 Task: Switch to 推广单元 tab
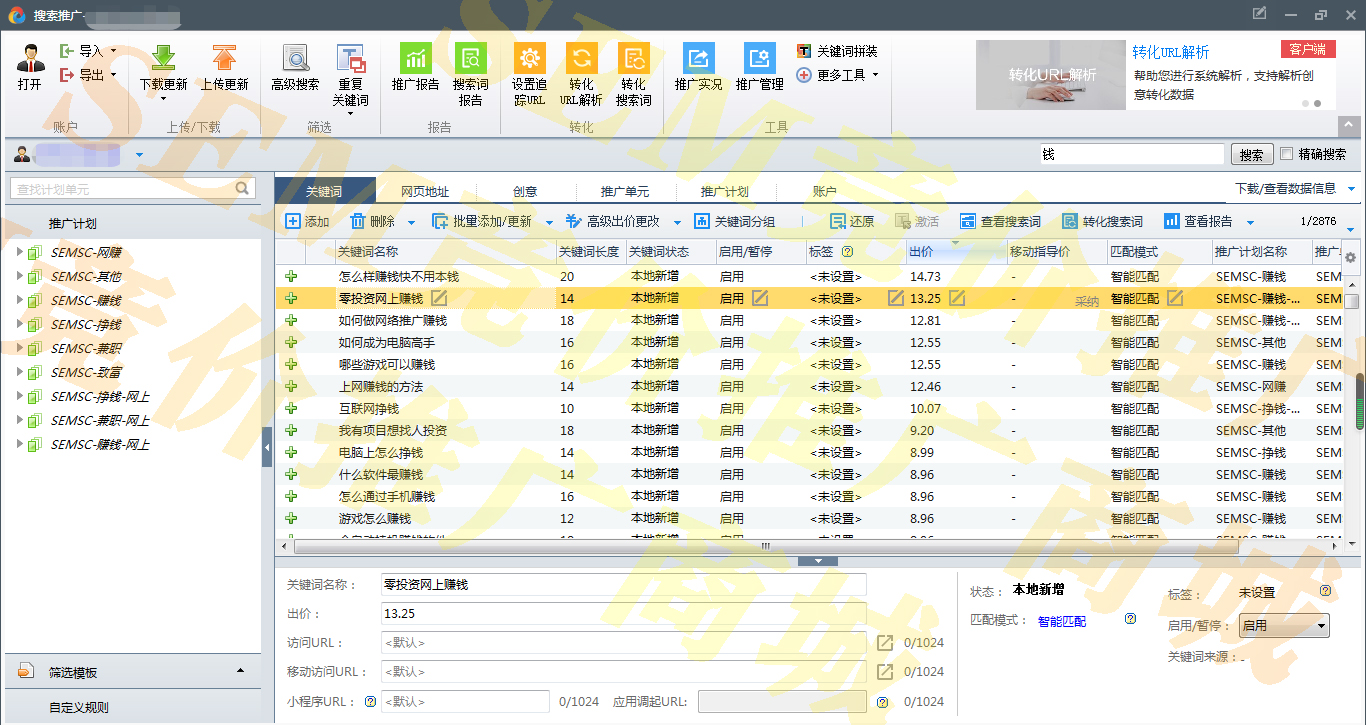625,192
